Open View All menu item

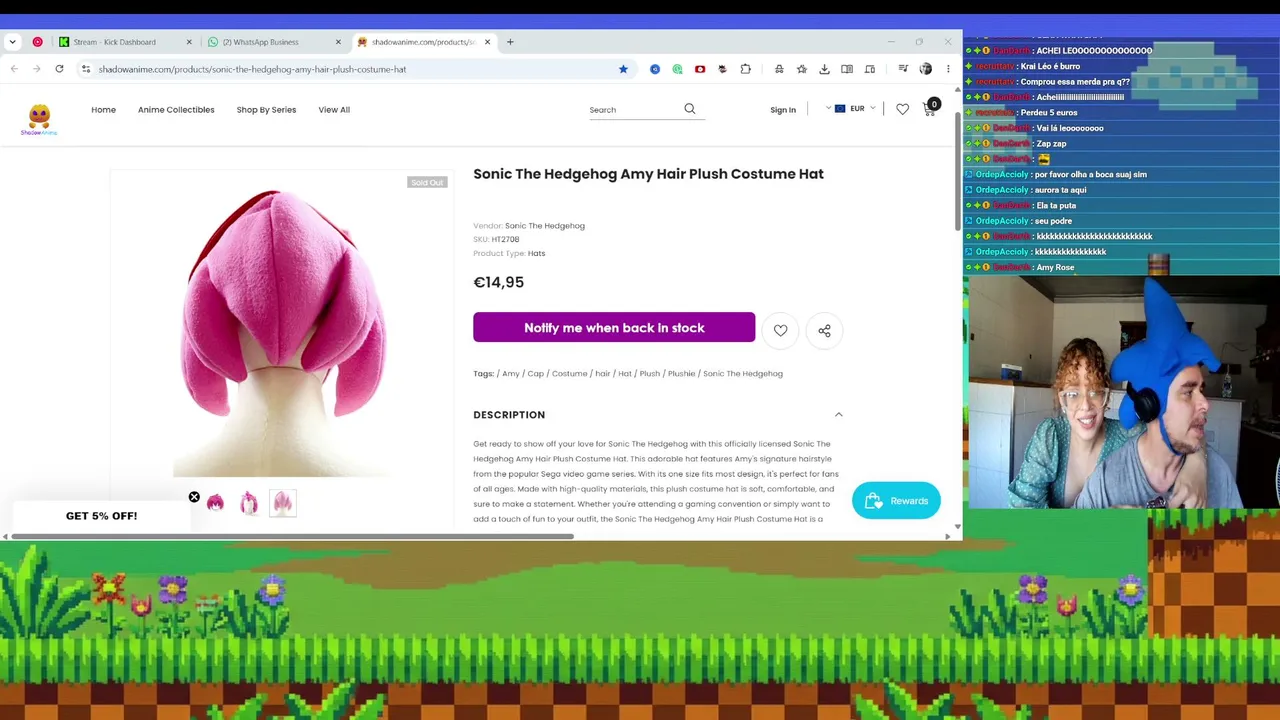pos(334,110)
